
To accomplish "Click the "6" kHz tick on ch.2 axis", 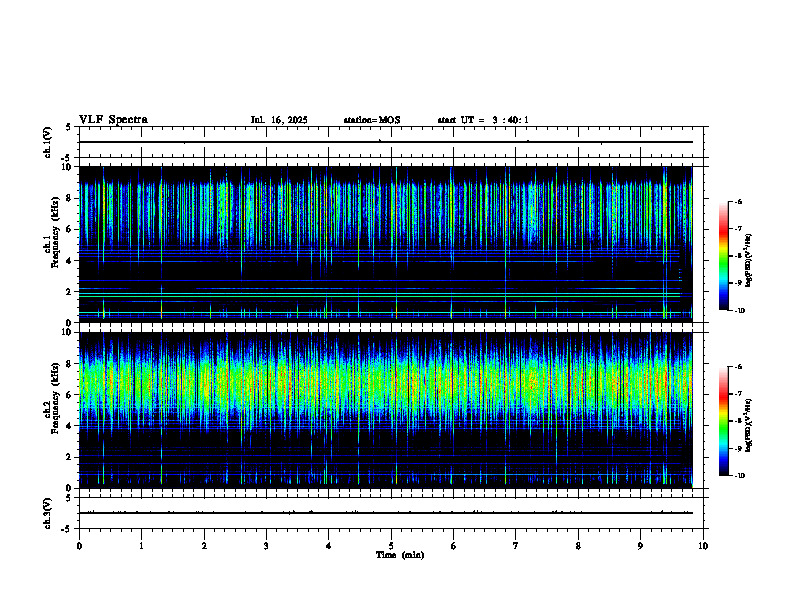I will (x=70, y=395).
